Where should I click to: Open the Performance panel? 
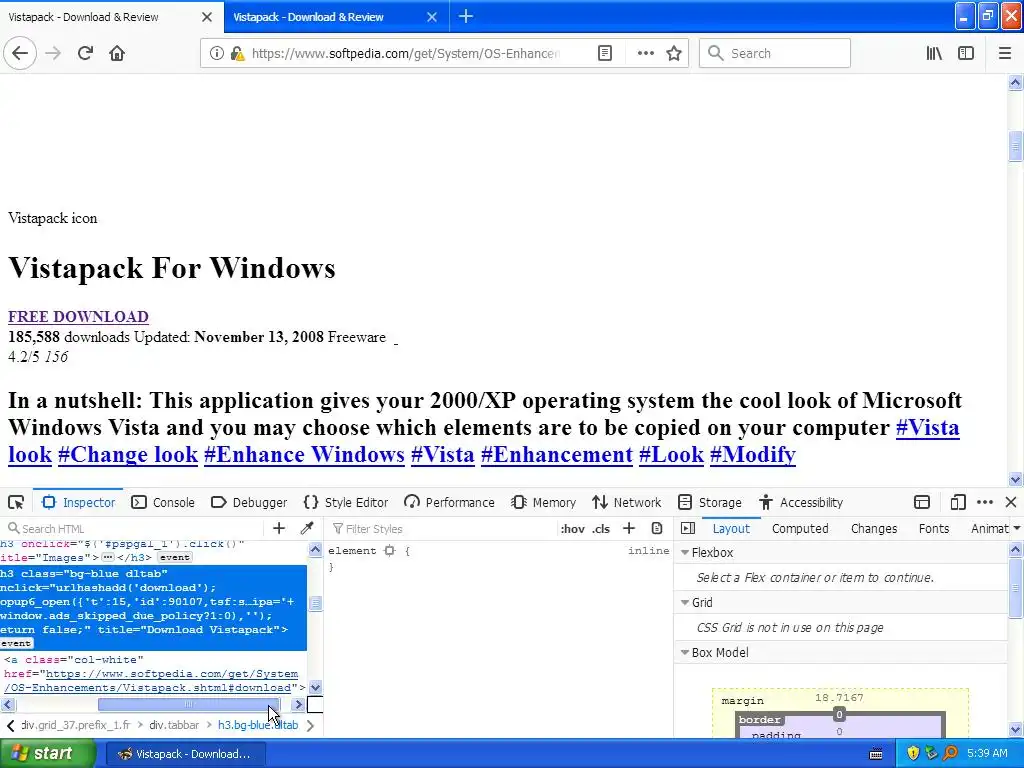point(449,502)
